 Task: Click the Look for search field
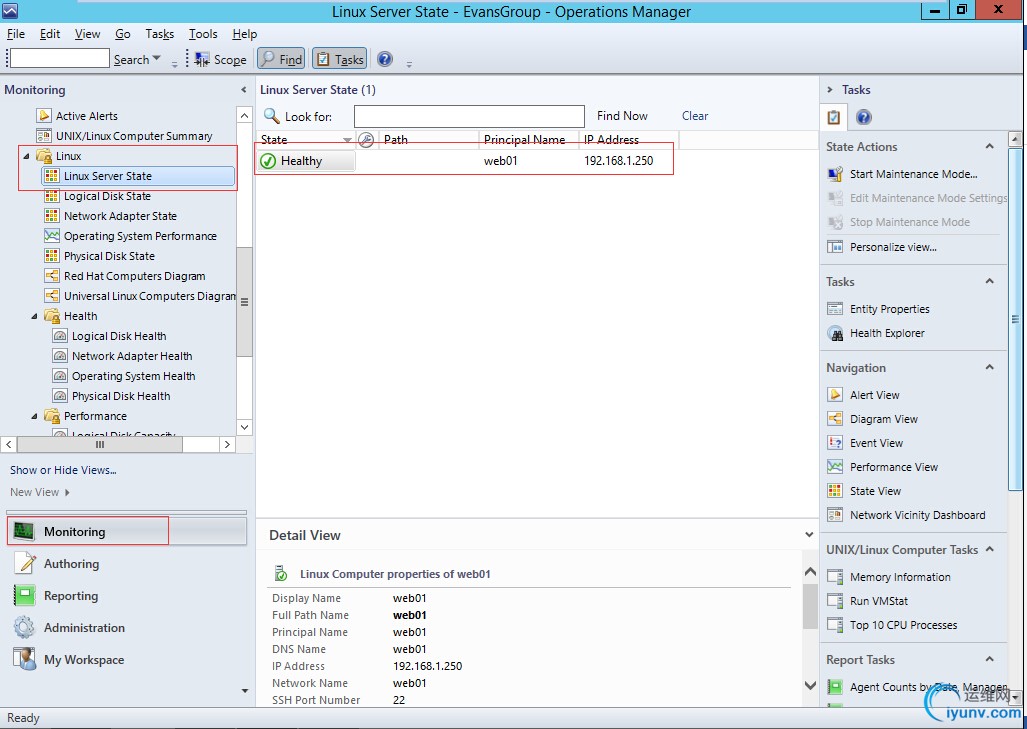(x=469, y=117)
